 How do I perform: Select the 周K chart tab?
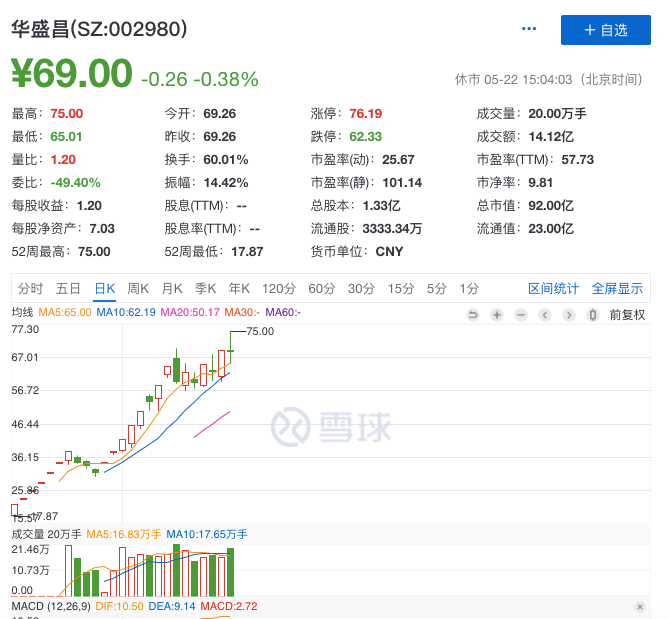pos(138,289)
